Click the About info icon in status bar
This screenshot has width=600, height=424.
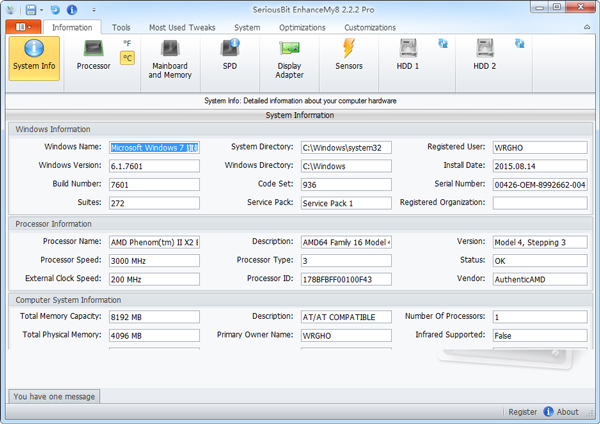coord(548,411)
